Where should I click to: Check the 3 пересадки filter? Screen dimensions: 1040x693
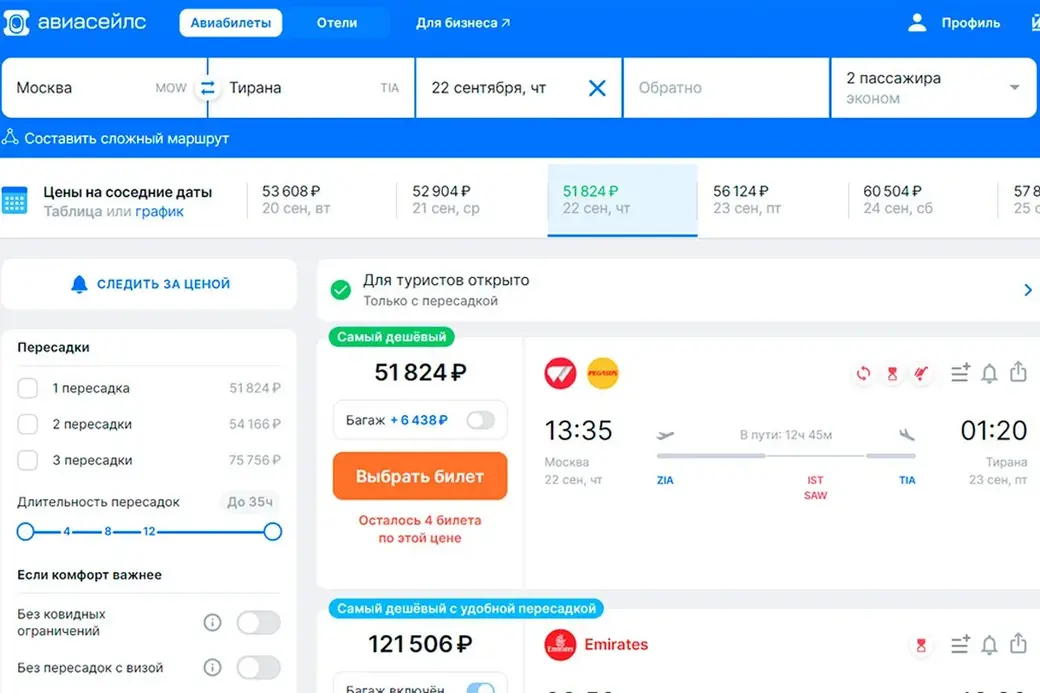28,460
